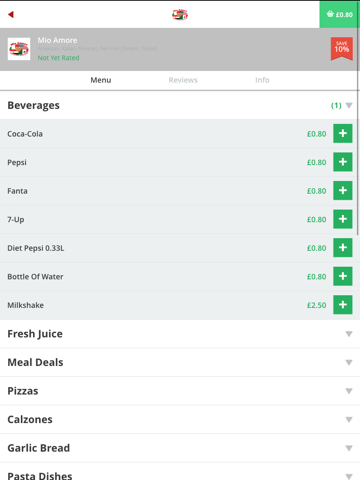The width and height of the screenshot is (360, 480).
Task: Open the basket showing £0.80
Action: click(340, 14)
